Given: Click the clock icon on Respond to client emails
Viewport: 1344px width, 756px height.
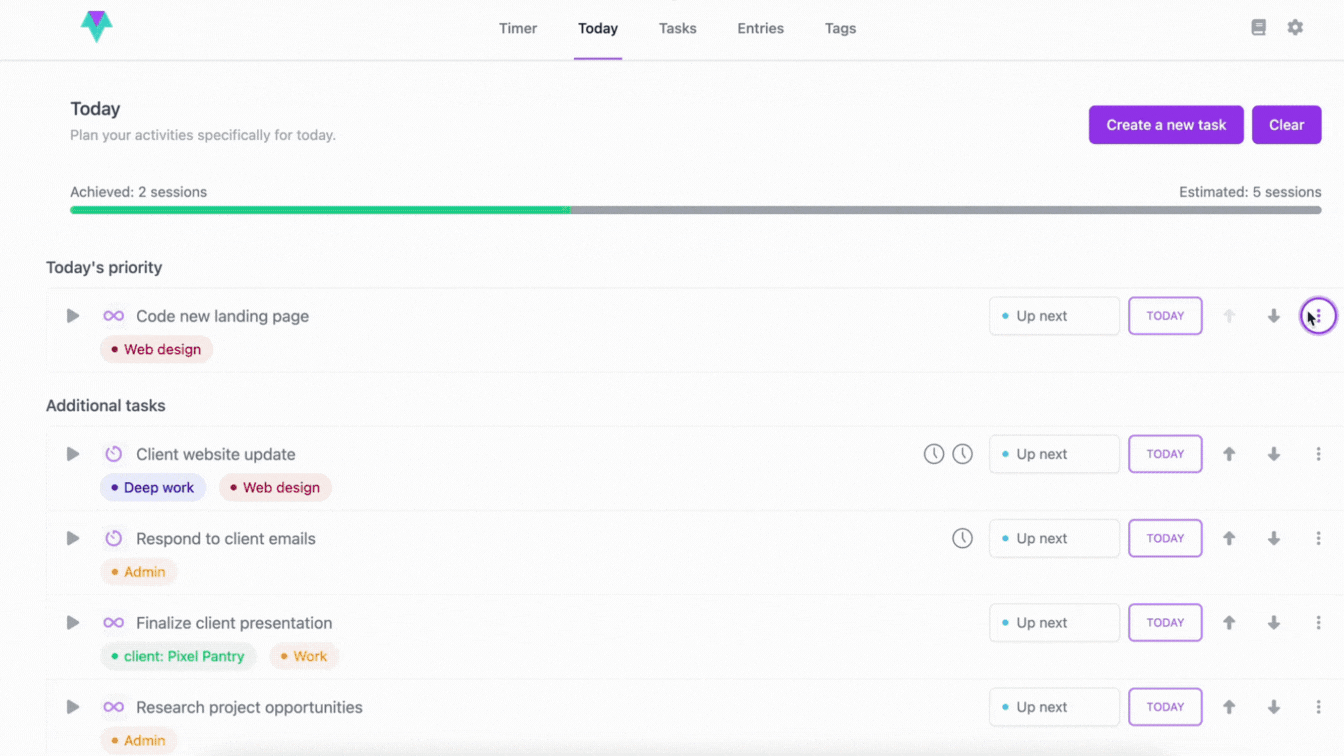Looking at the screenshot, I should pyautogui.click(x=962, y=538).
